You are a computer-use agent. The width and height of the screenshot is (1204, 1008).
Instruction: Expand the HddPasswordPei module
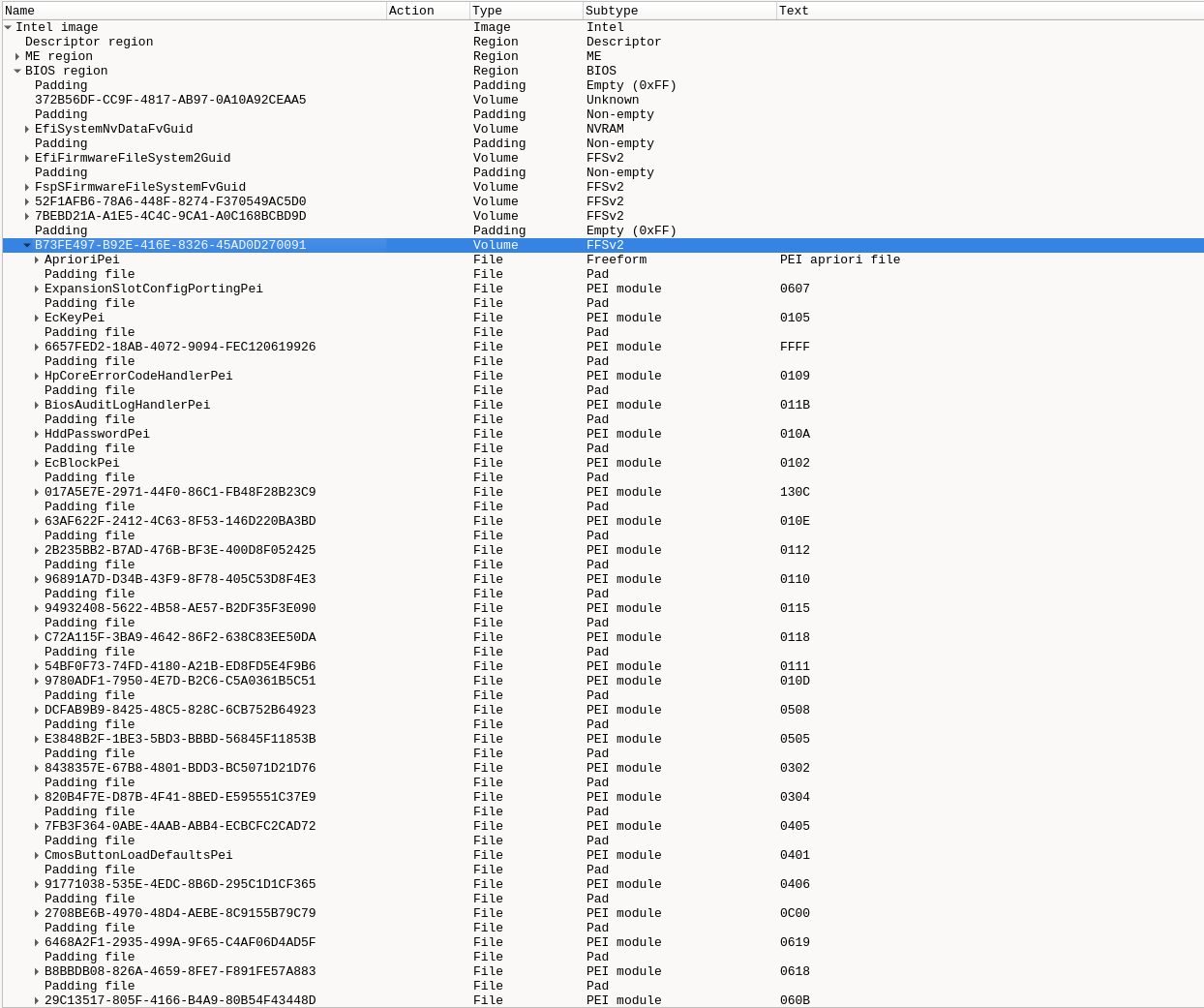(x=37, y=434)
